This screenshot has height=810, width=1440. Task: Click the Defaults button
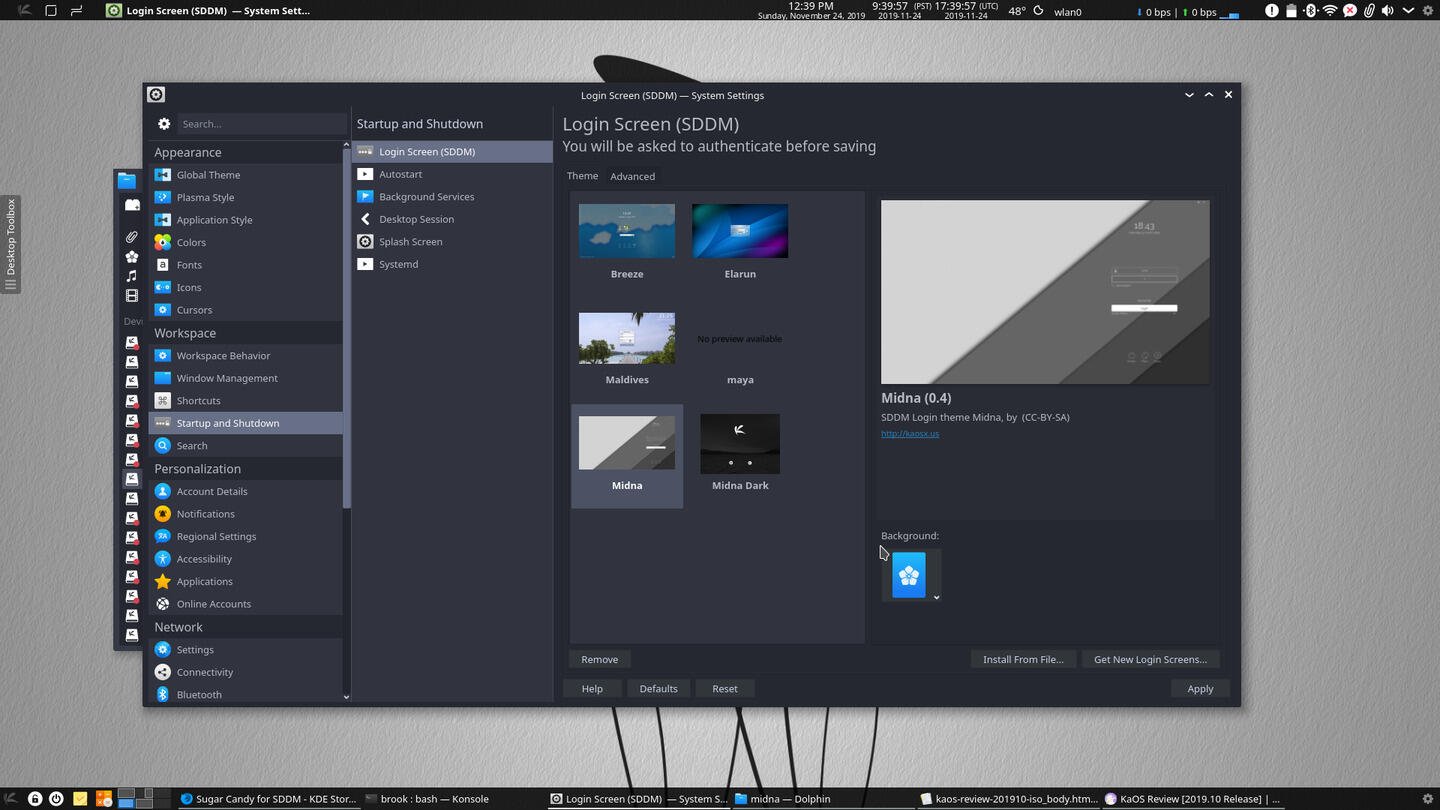click(x=658, y=689)
